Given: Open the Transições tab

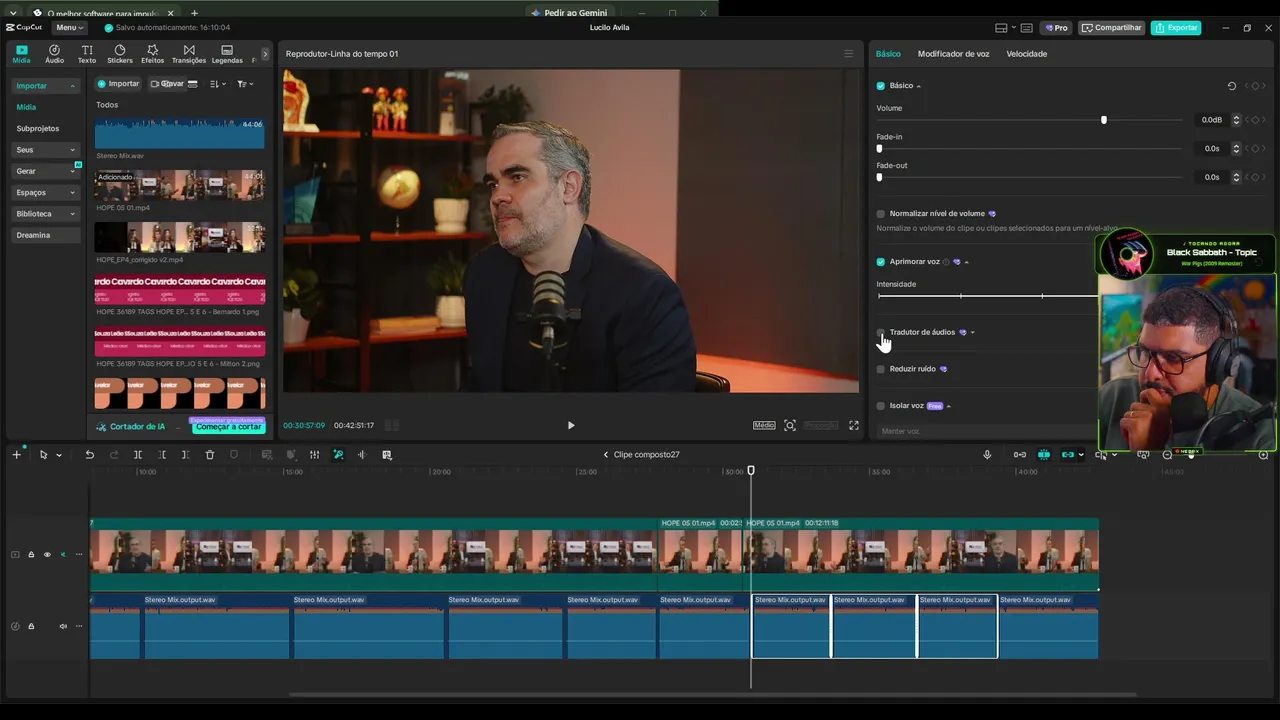Looking at the screenshot, I should coord(189,54).
